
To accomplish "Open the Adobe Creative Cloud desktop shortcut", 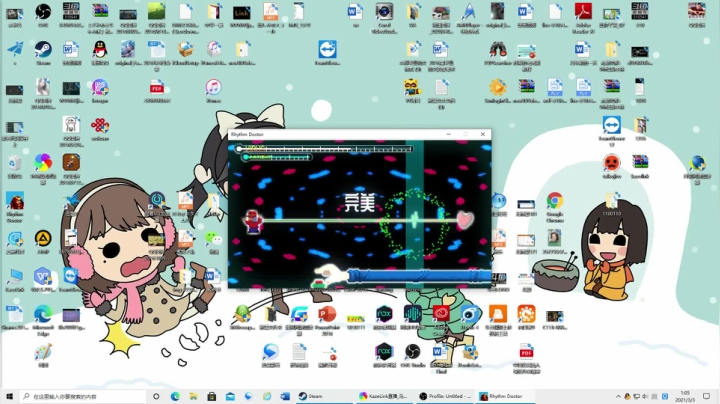I will point(441,314).
